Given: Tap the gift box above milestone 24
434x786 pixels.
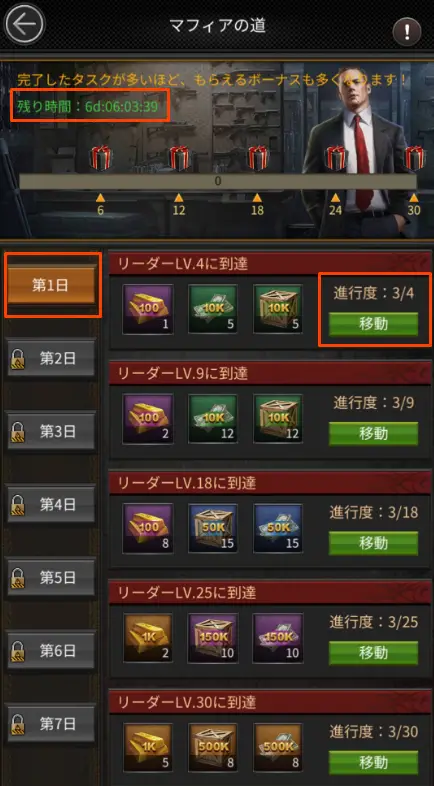Looking at the screenshot, I should (336, 158).
